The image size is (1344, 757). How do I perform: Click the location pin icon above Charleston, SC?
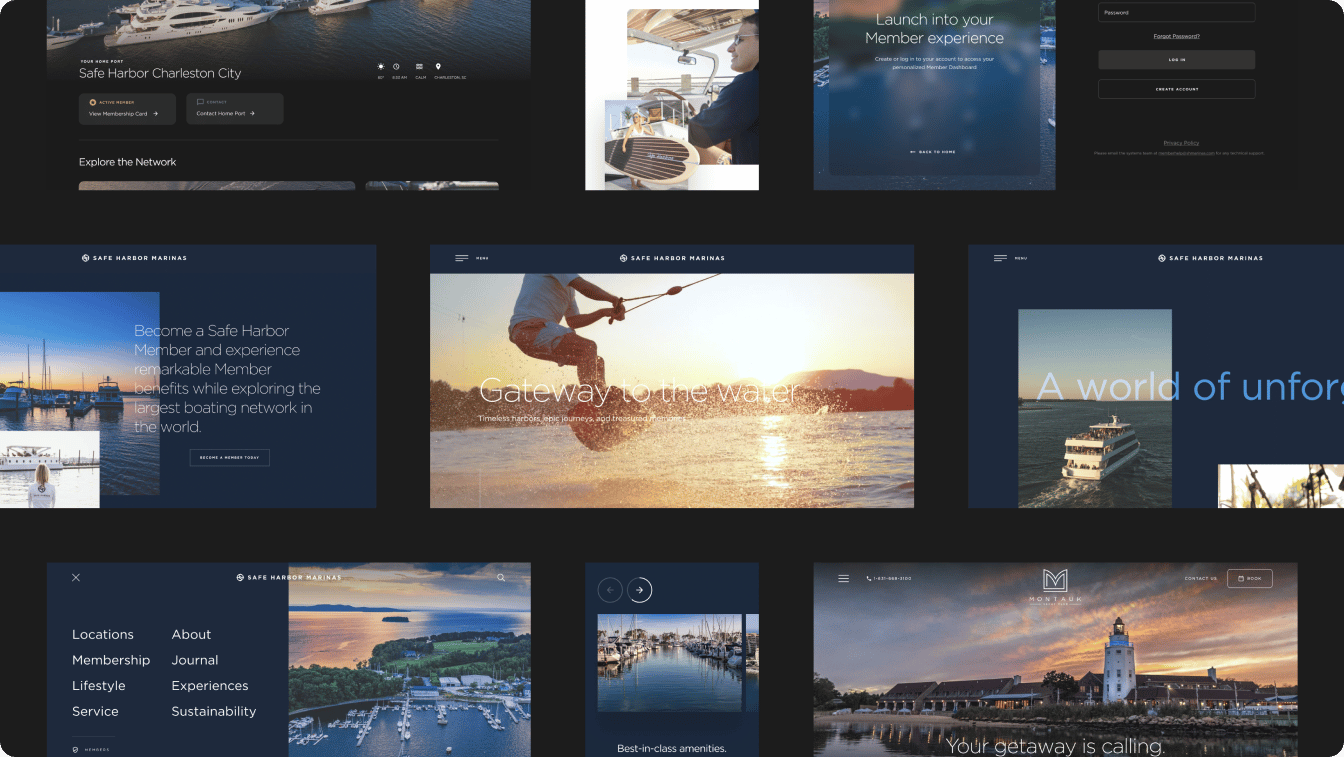coord(438,66)
